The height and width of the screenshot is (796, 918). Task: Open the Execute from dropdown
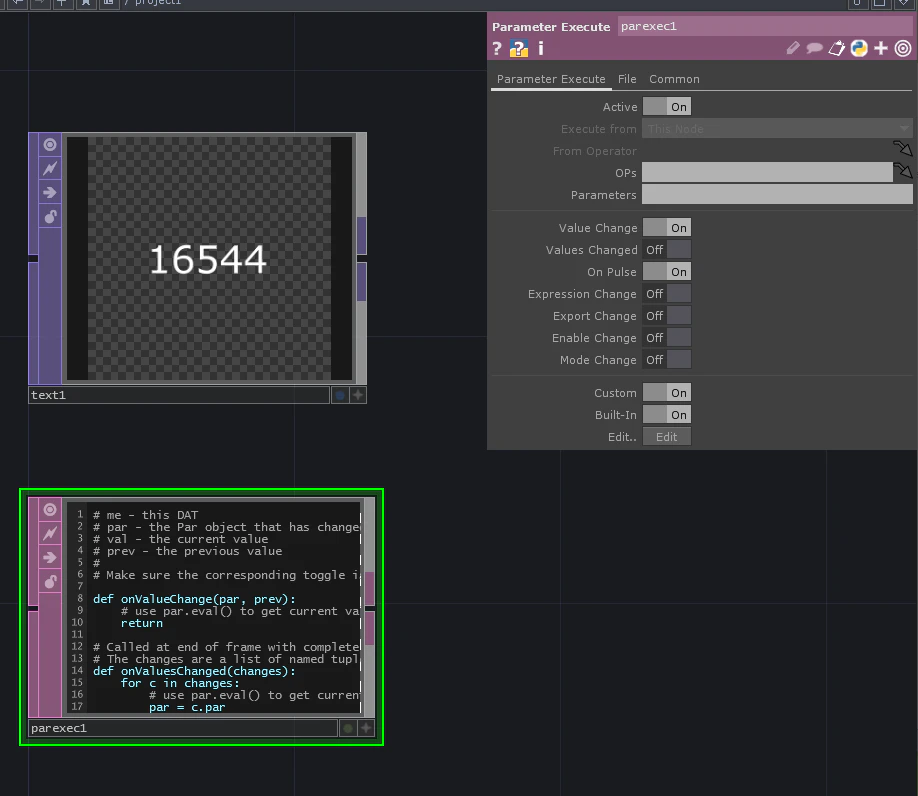[x=777, y=129]
